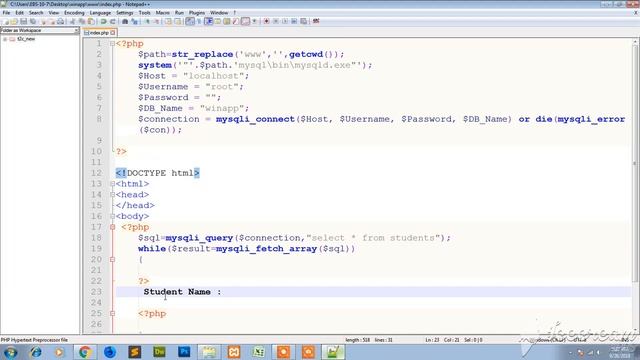This screenshot has height=360, width=640.
Task: Click the vertical scrollbar of the editor
Action: coord(635,163)
